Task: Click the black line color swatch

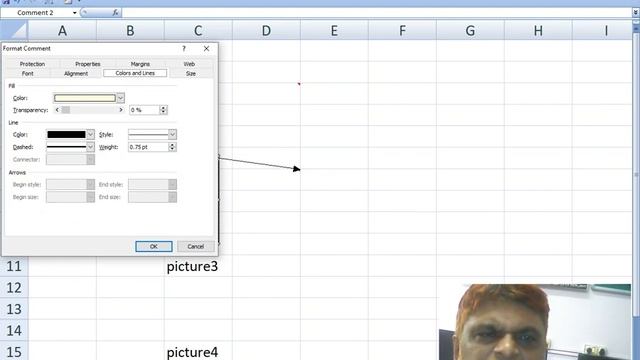Action: [x=66, y=134]
